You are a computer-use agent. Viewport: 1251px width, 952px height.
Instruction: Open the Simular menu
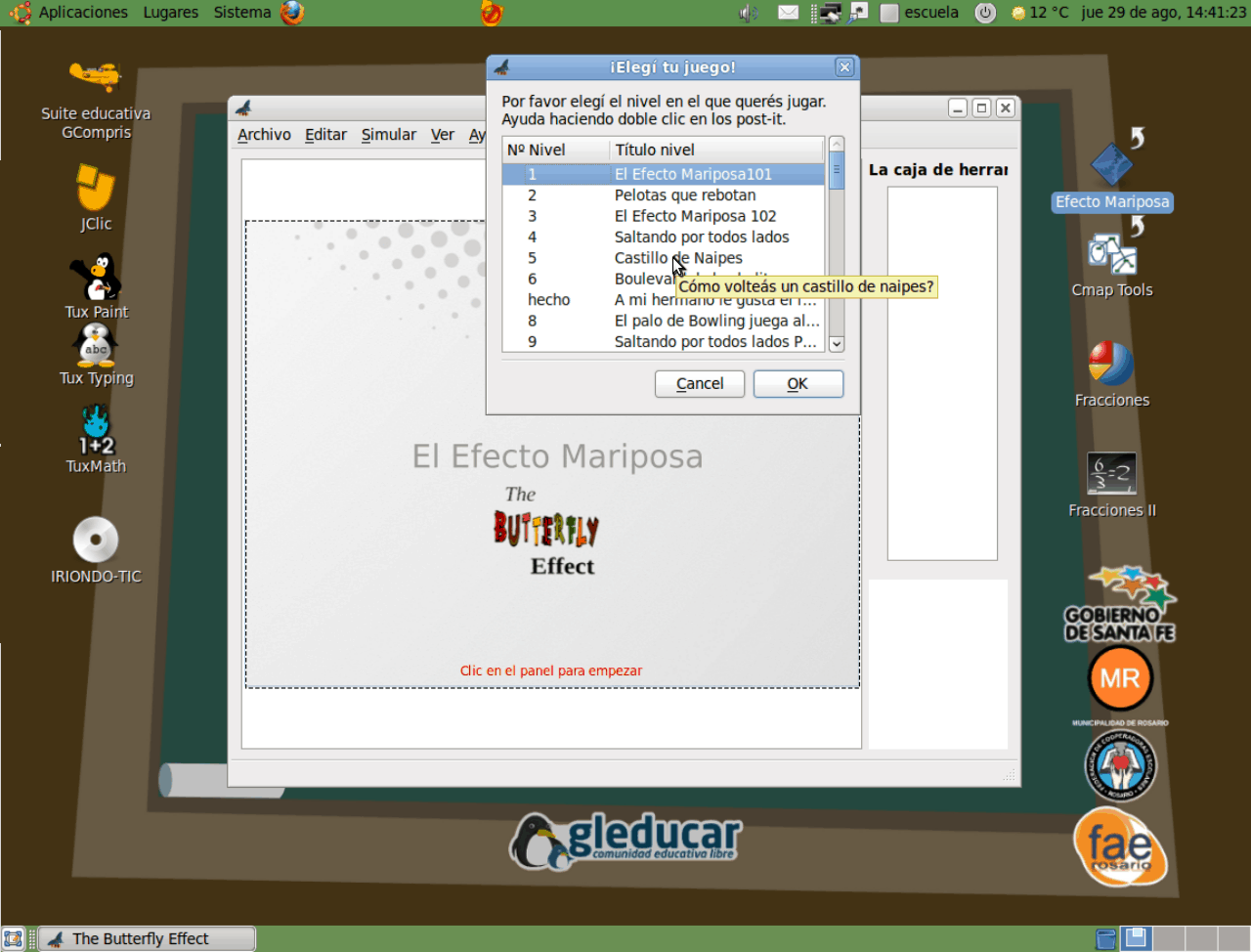[388, 135]
